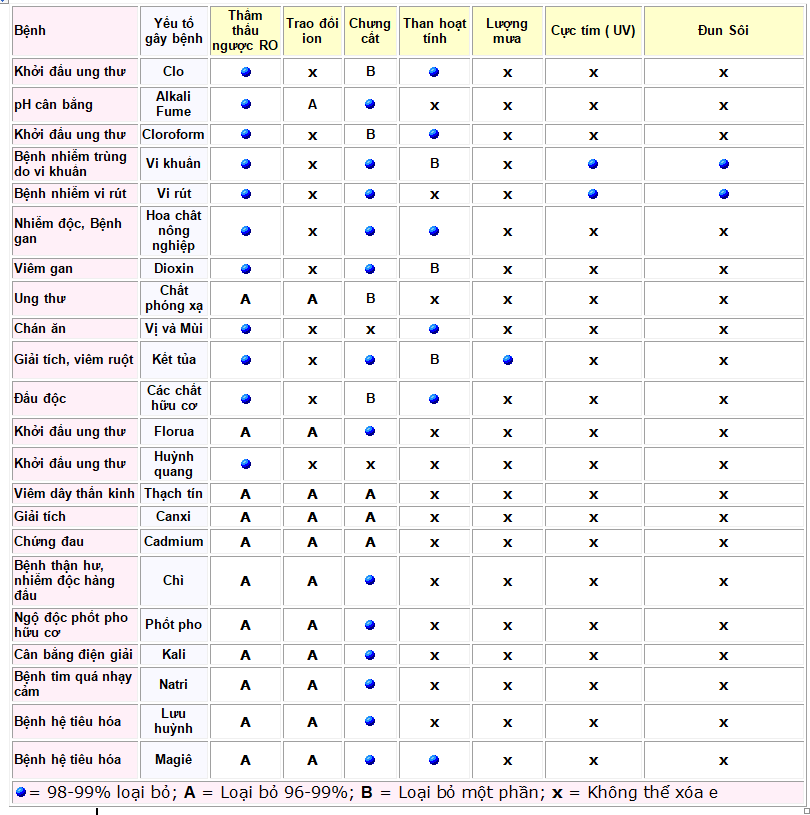Select the "Cloroform" factor cell

pos(174,135)
